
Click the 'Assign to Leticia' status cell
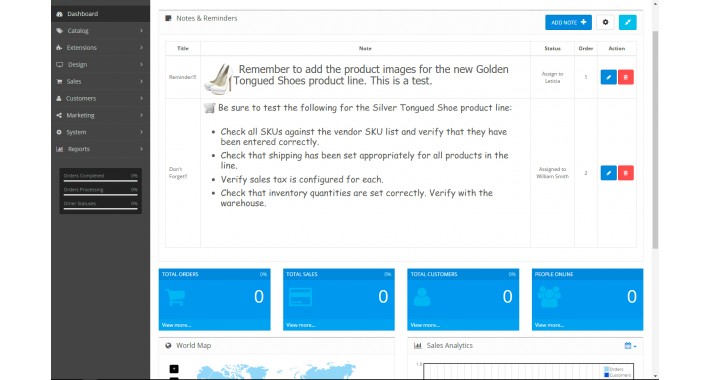(552, 77)
